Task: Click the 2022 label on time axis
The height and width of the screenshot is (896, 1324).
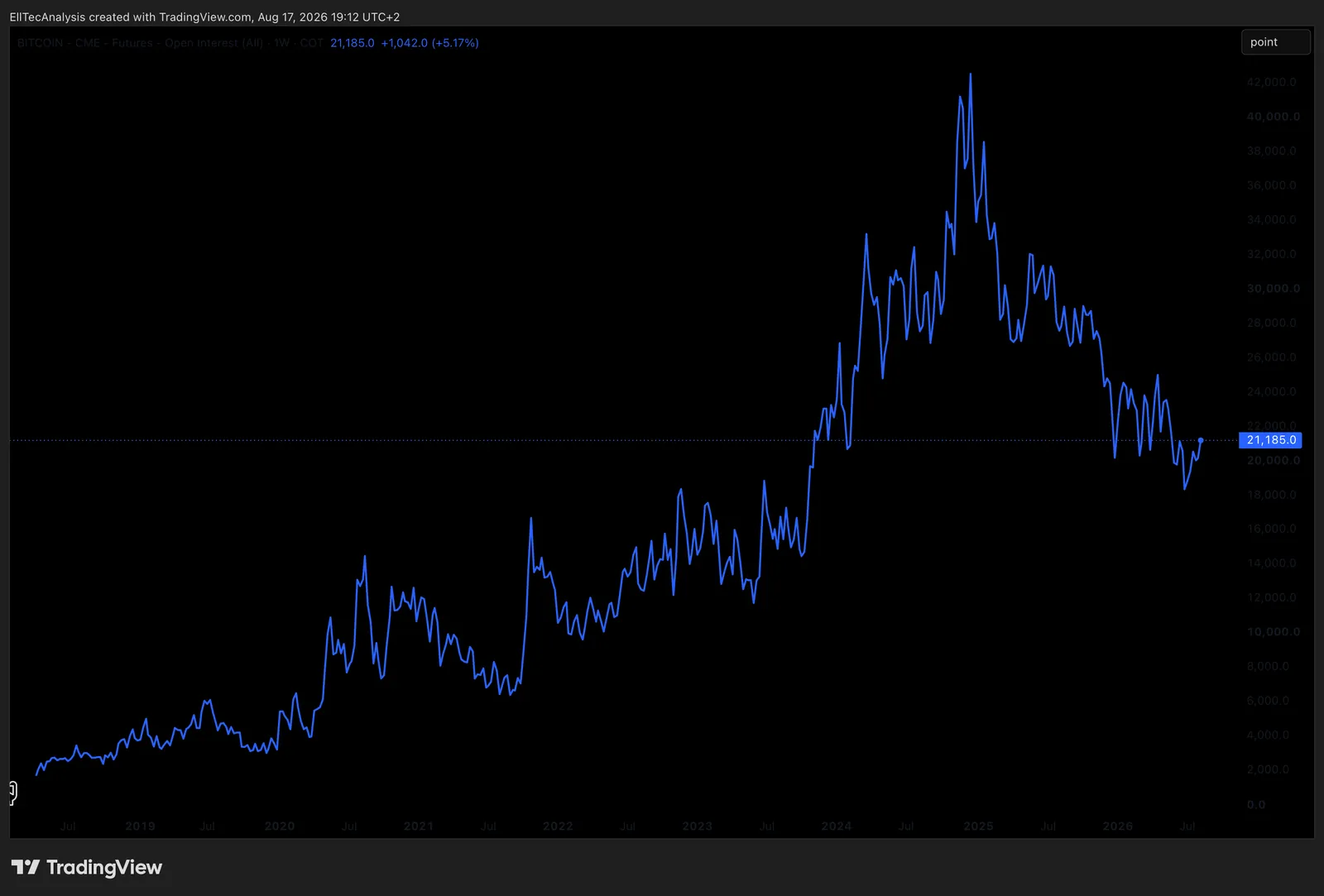Action: 558,826
